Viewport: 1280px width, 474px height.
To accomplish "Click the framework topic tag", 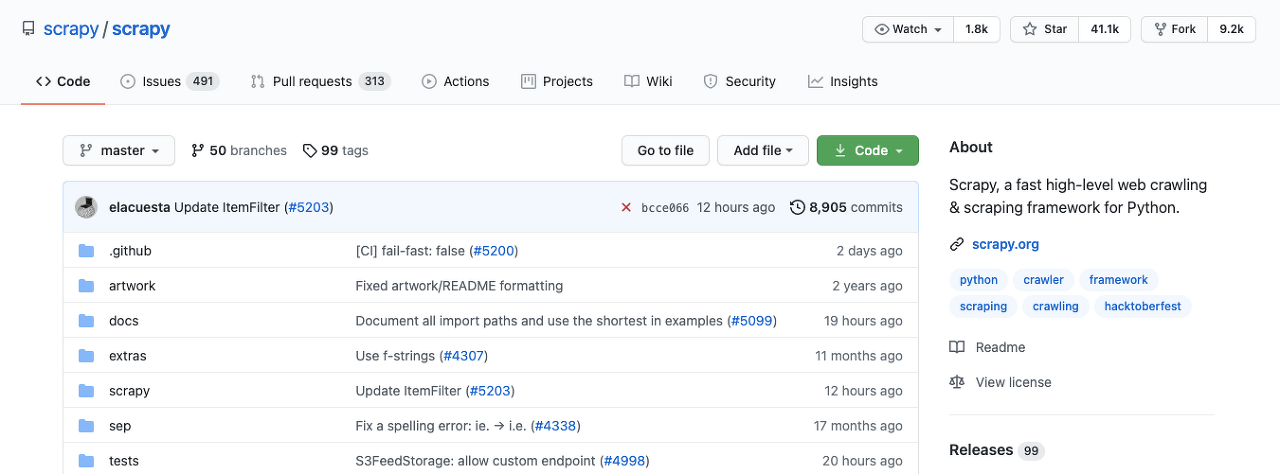I will click(1119, 280).
